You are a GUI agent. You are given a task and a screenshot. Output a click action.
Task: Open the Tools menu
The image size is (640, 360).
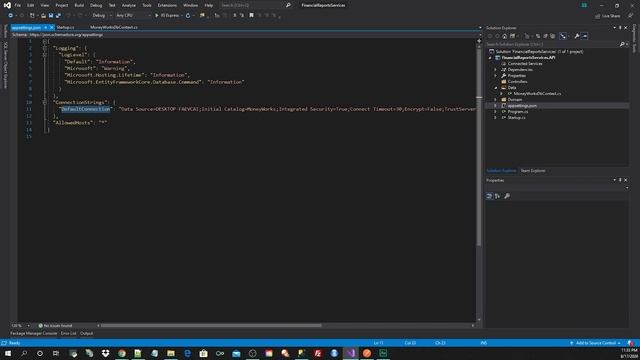[x=147, y=5]
